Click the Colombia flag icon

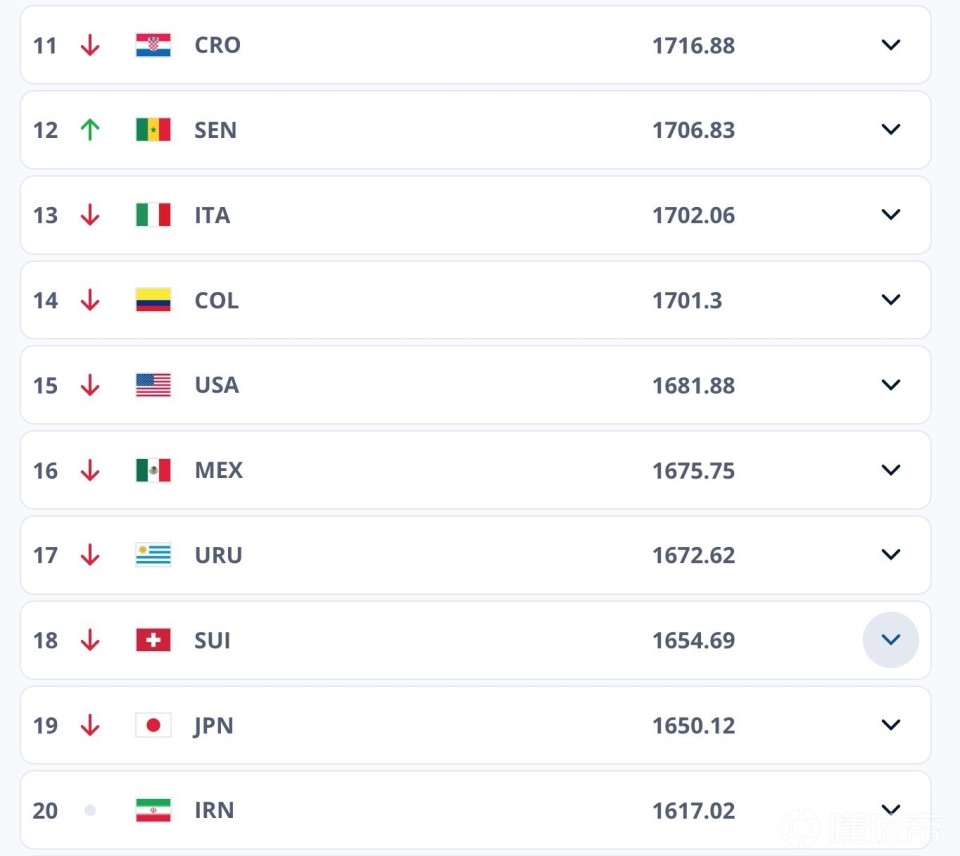pos(153,300)
